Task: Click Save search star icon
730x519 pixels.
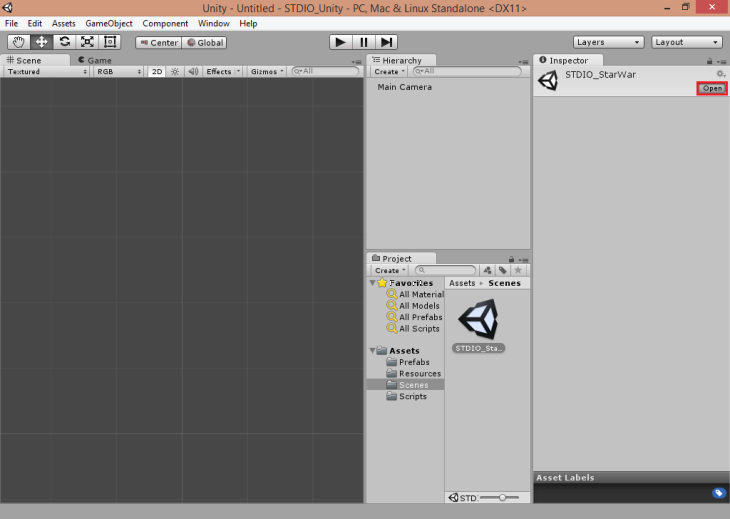Action: [518, 270]
